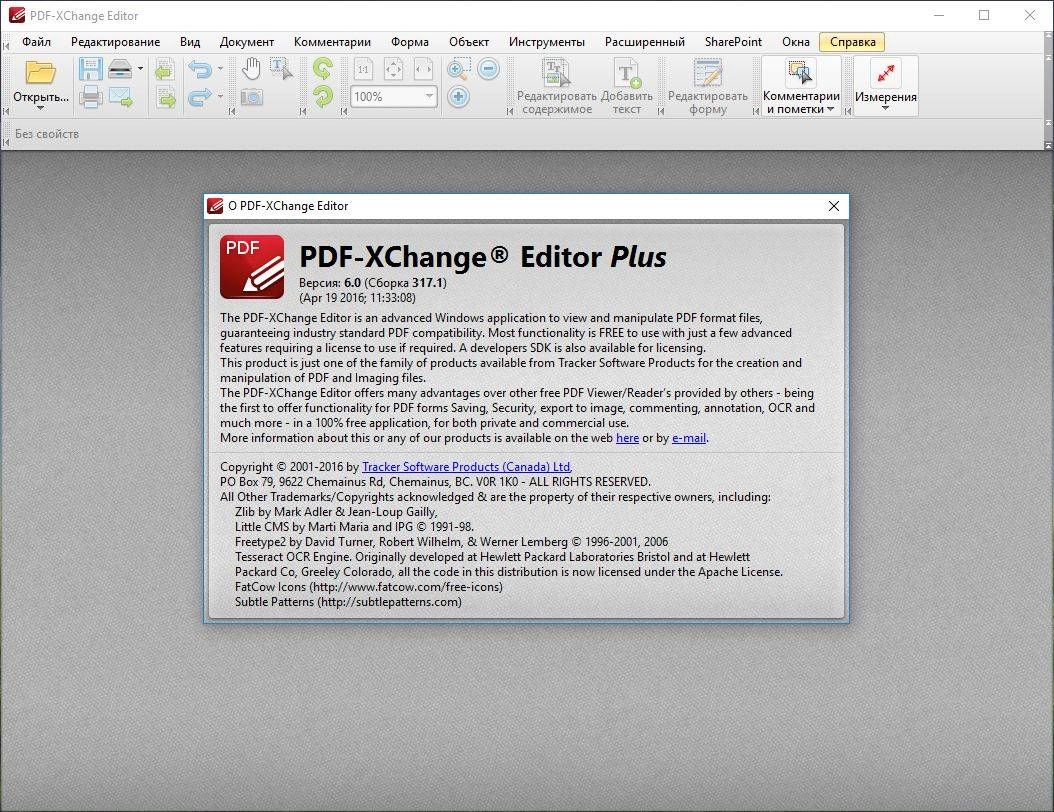
Task: Open the Undo history dropdown arrow
Action: pos(220,69)
